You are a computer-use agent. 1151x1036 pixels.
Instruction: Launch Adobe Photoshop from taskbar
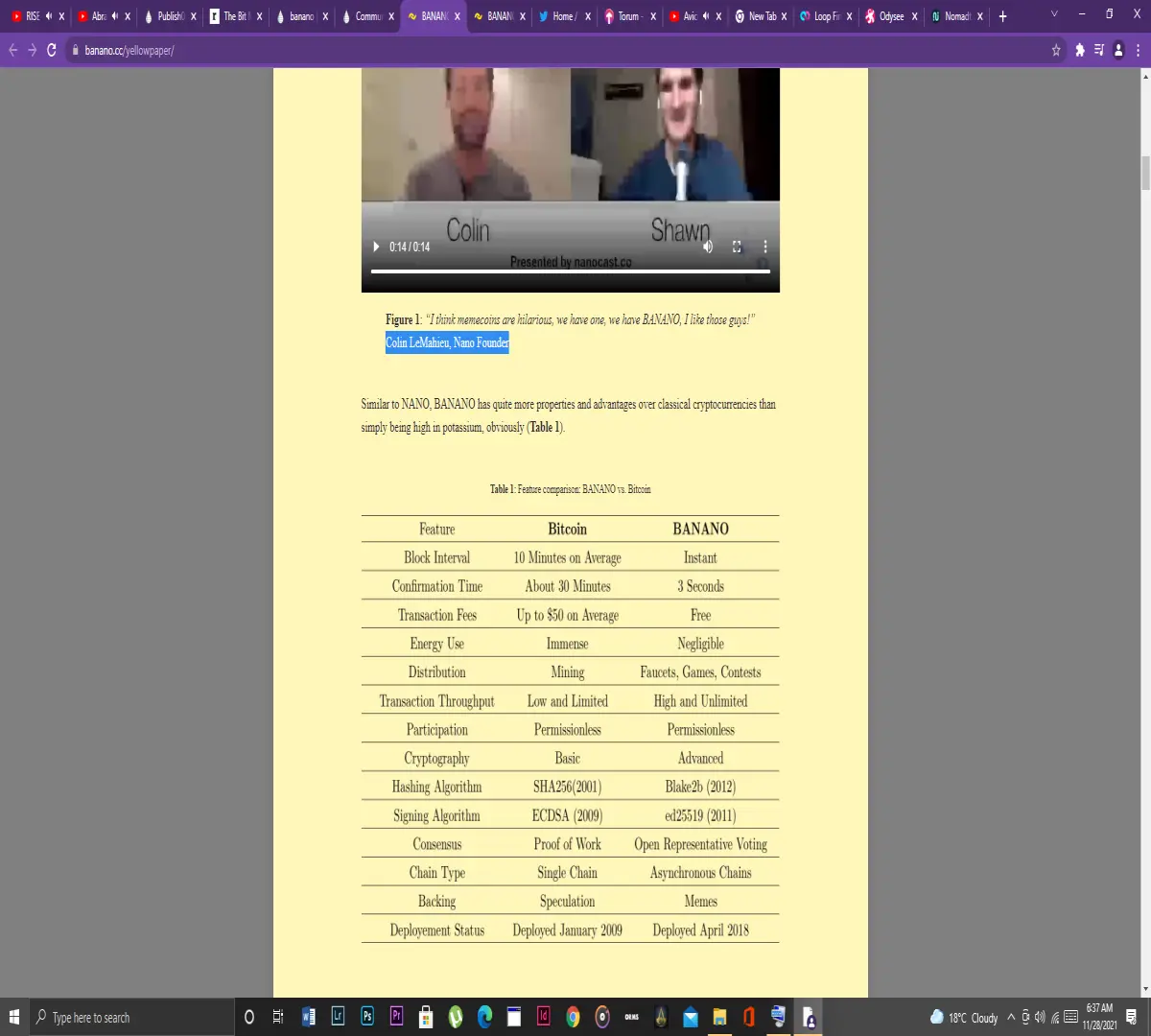pyautogui.click(x=367, y=1017)
